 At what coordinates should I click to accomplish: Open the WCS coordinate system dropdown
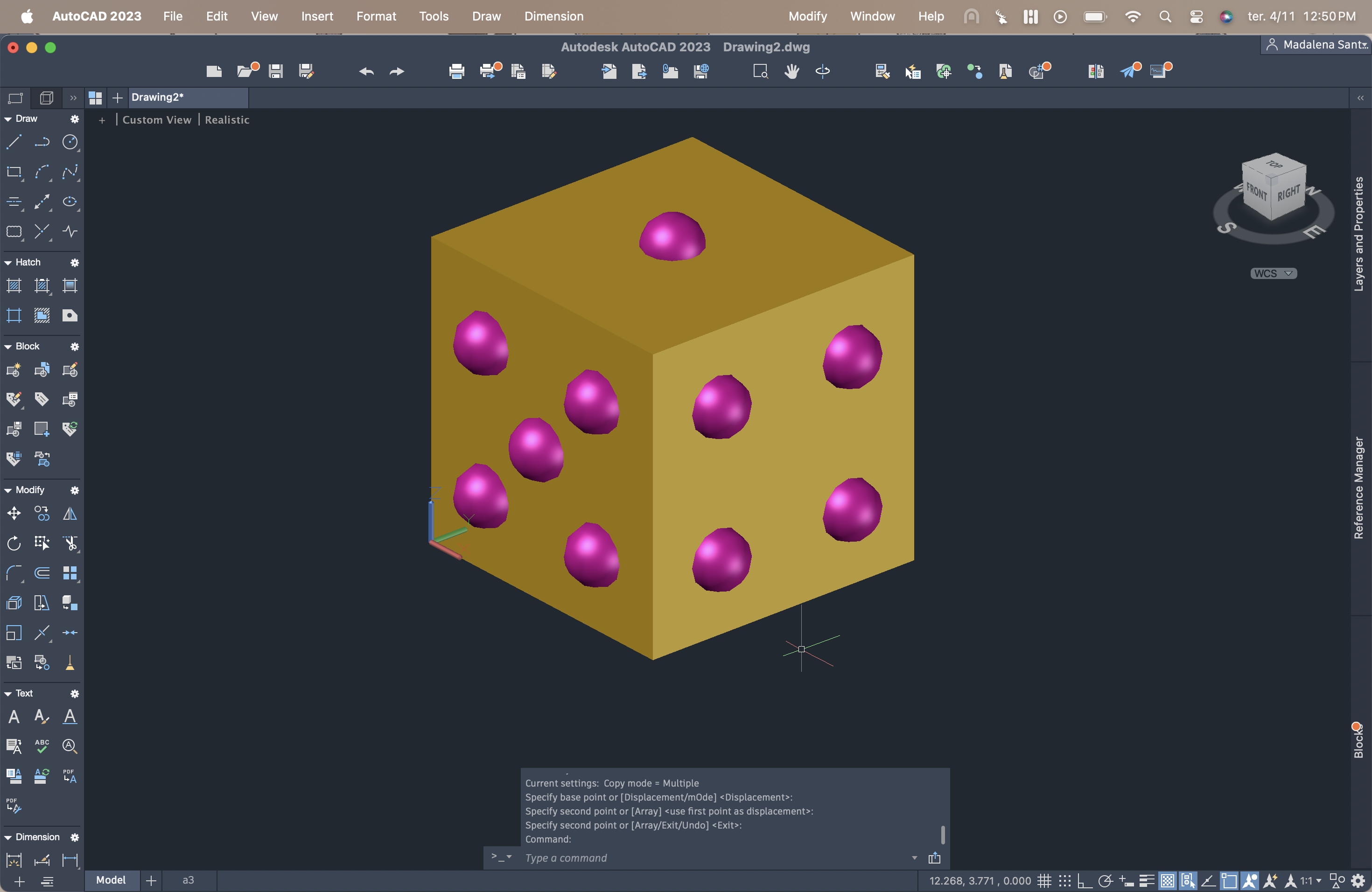click(1274, 273)
